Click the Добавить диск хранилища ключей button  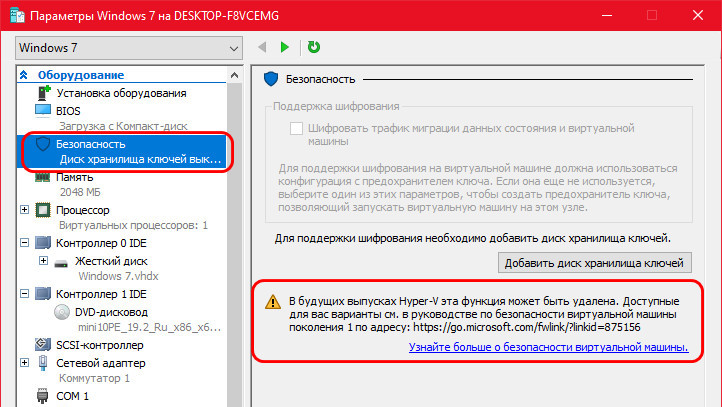[x=594, y=263]
